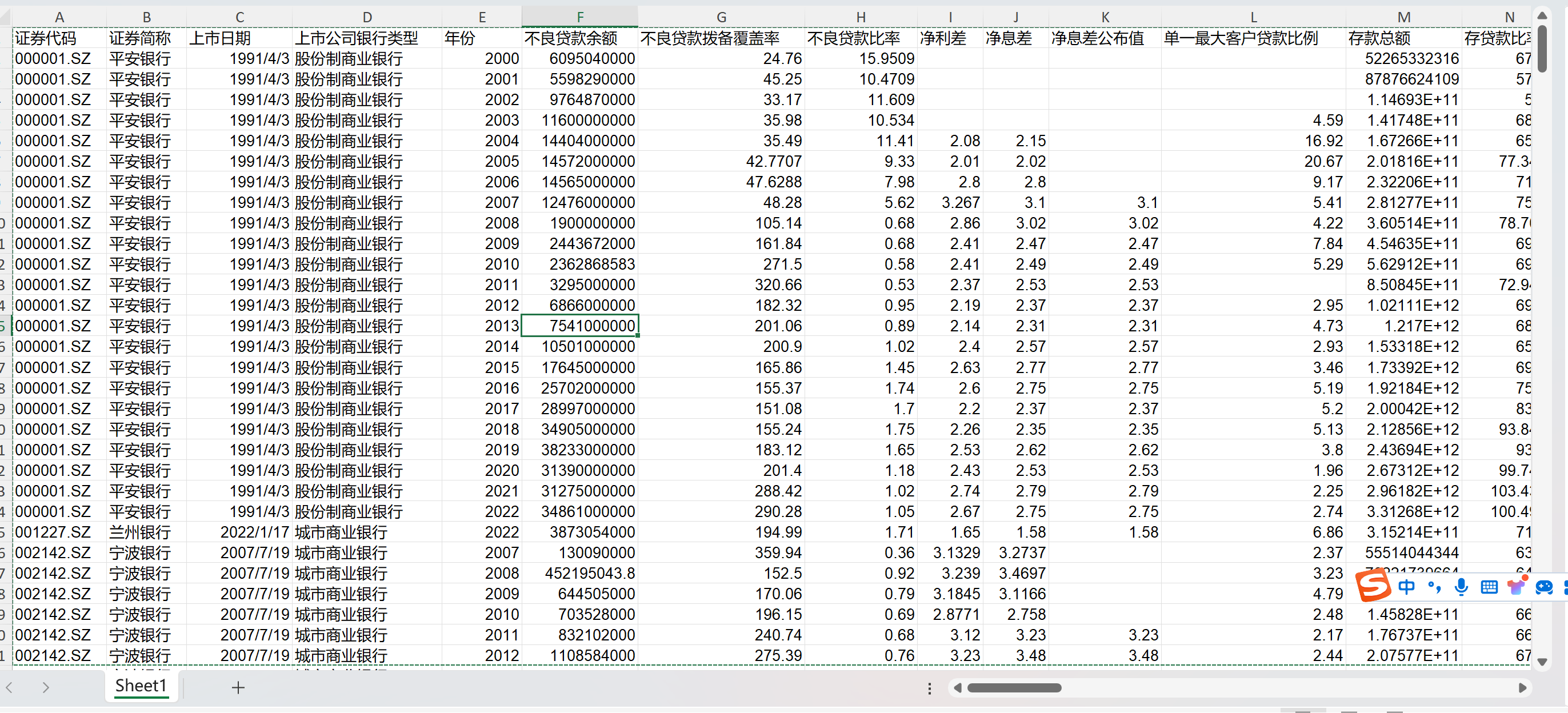Viewport: 1568px width, 713px height.
Task: Click the sheet tab bar splitter dots
Action: pos(929,688)
